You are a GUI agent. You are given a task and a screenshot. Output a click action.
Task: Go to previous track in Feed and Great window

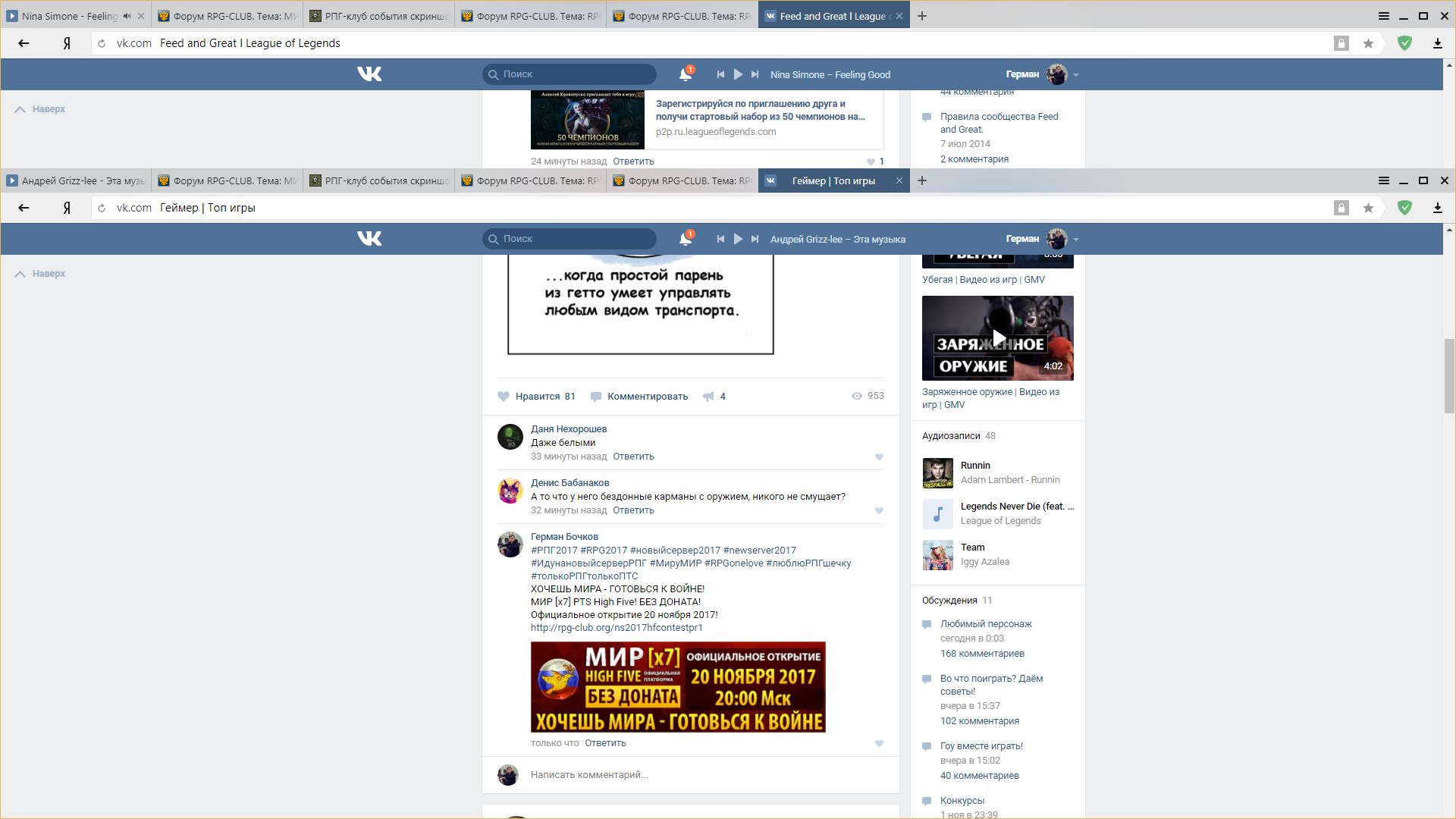click(720, 74)
